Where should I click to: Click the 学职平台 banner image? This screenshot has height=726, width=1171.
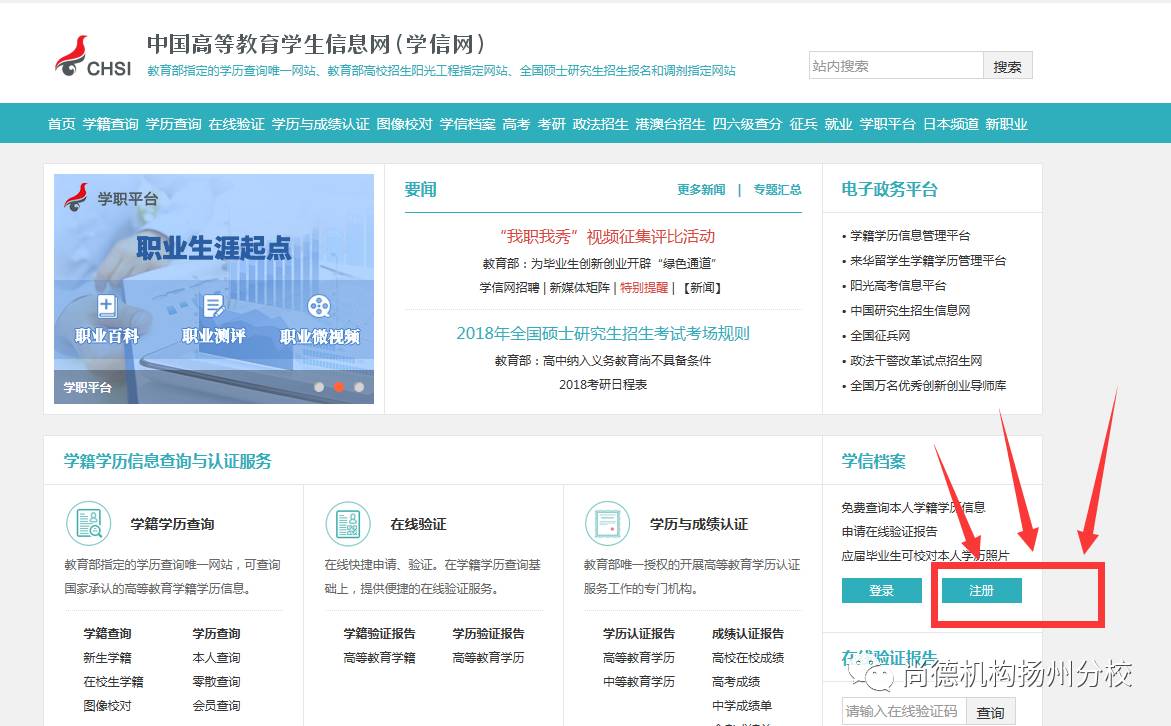point(214,289)
